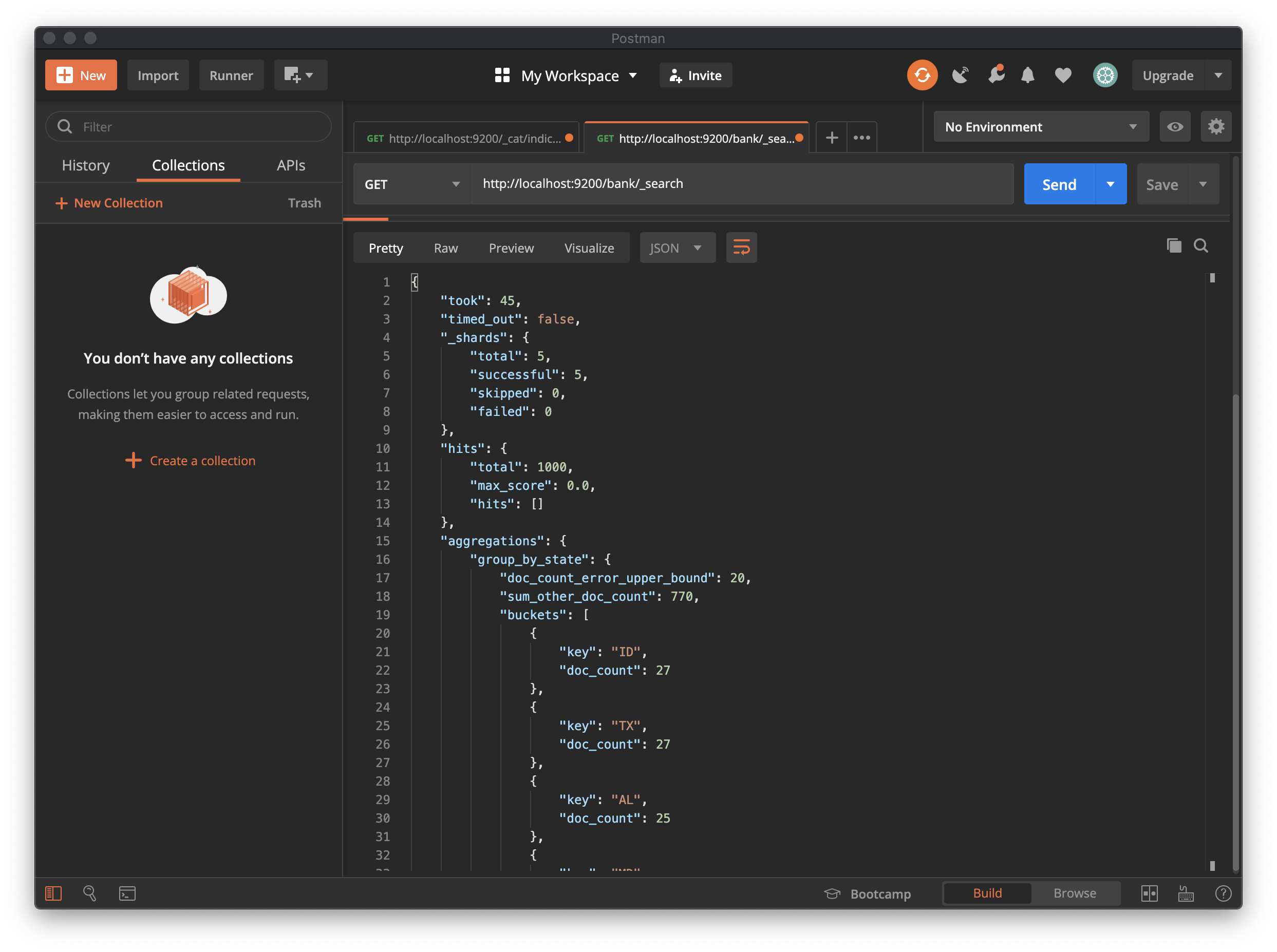Image resolution: width=1277 pixels, height=952 pixels.
Task: Toggle the sidebar visibility icon
Action: (53, 893)
